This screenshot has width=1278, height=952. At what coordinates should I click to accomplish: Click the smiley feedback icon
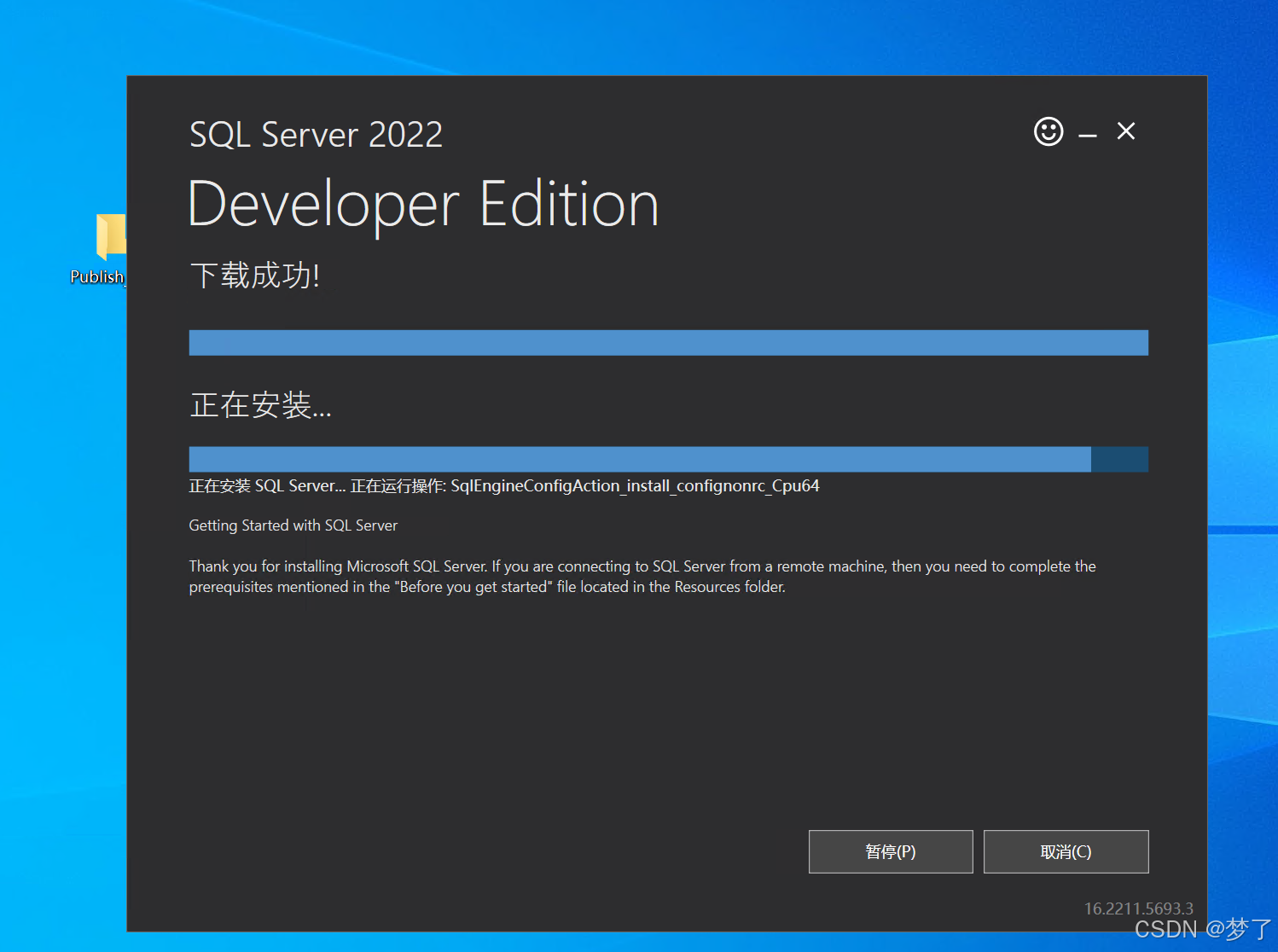[x=1049, y=131]
